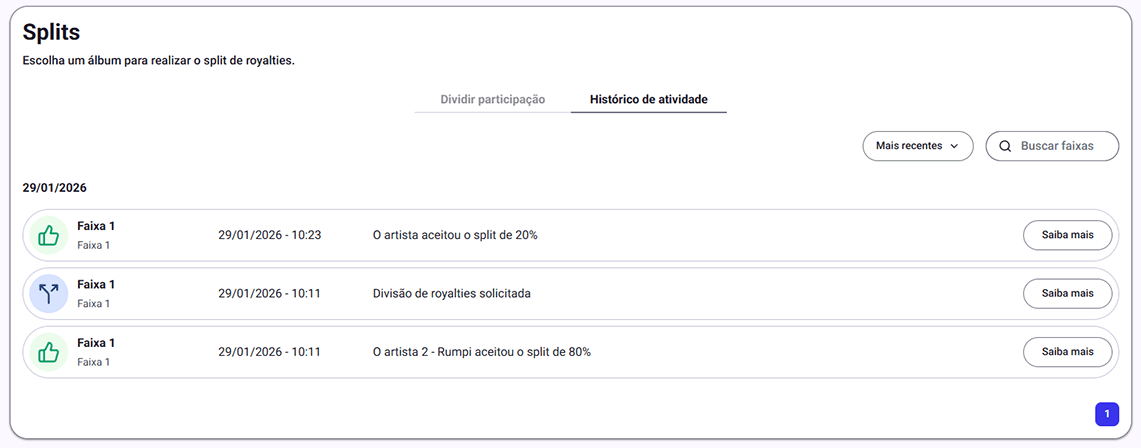The width and height of the screenshot is (1141, 448).
Task: Click the O artista 2 - Rumpi activity text
Action: (481, 352)
